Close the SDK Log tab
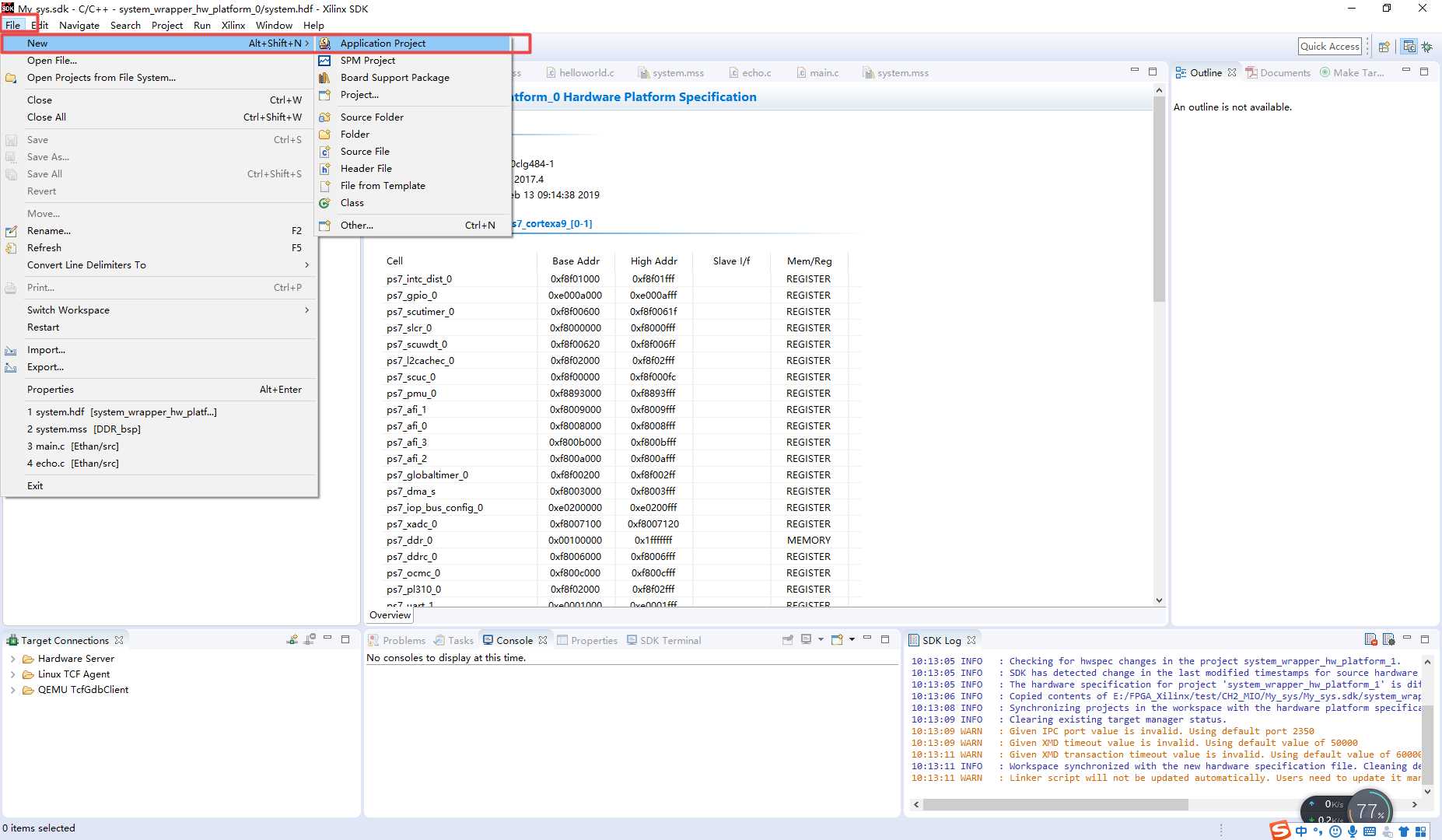 click(971, 640)
